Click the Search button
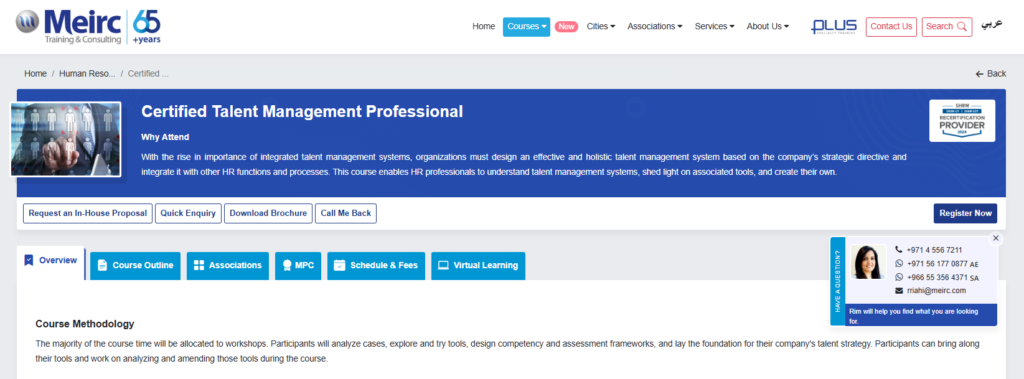Image resolution: width=1024 pixels, height=379 pixels. pos(947,27)
